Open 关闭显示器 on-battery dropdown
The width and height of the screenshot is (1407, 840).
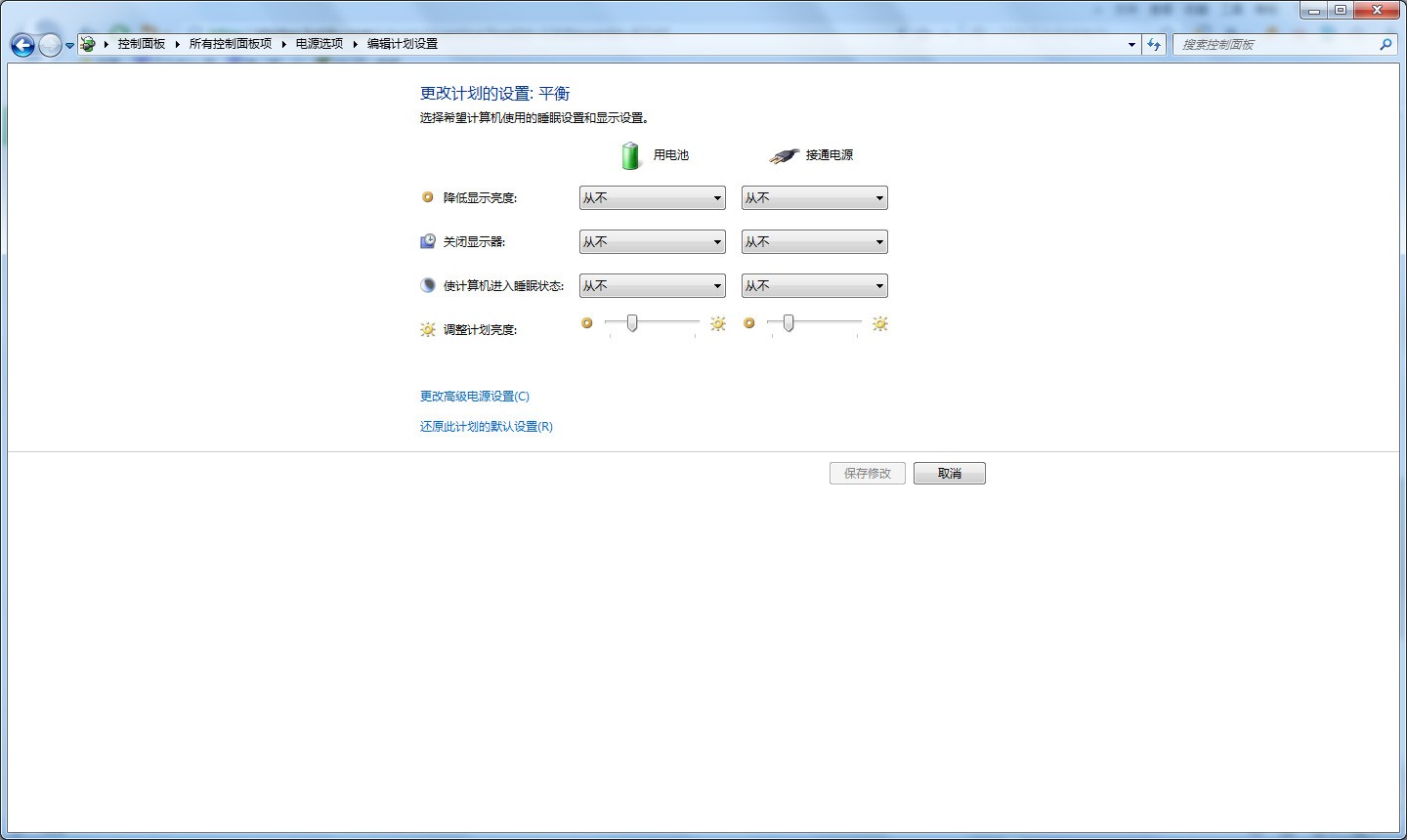pyautogui.click(x=653, y=242)
